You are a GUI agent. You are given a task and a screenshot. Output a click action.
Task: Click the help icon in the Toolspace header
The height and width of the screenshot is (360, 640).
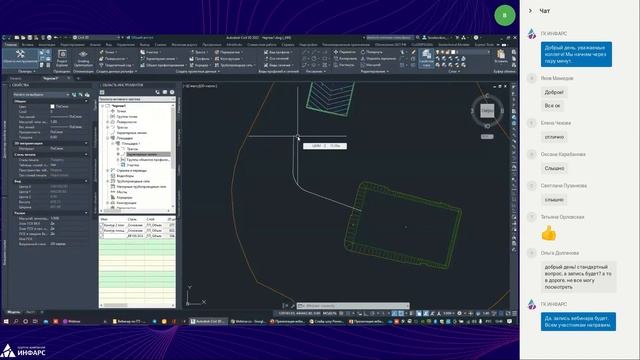point(172,92)
